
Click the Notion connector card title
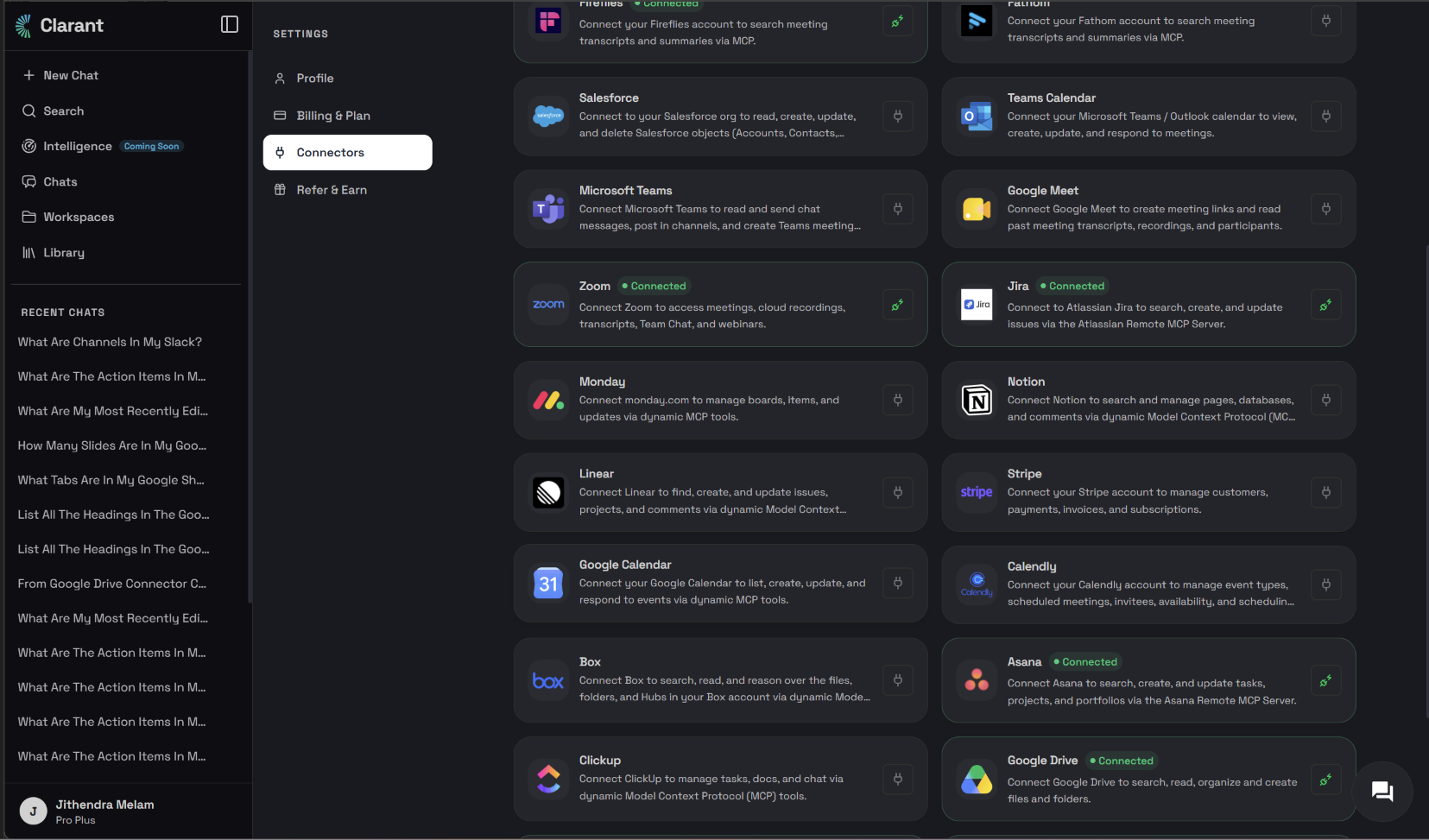coord(1026,382)
